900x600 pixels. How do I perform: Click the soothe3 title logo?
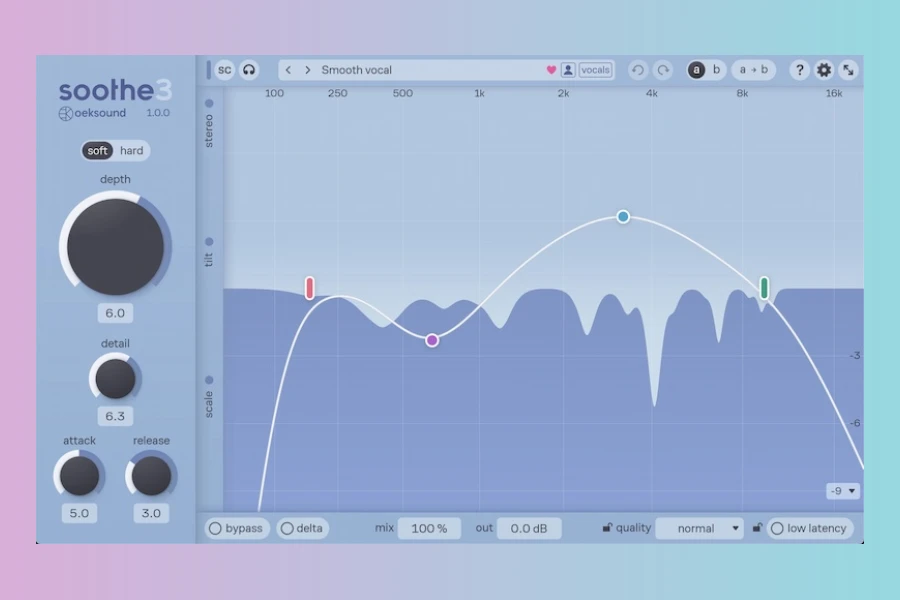pos(115,90)
